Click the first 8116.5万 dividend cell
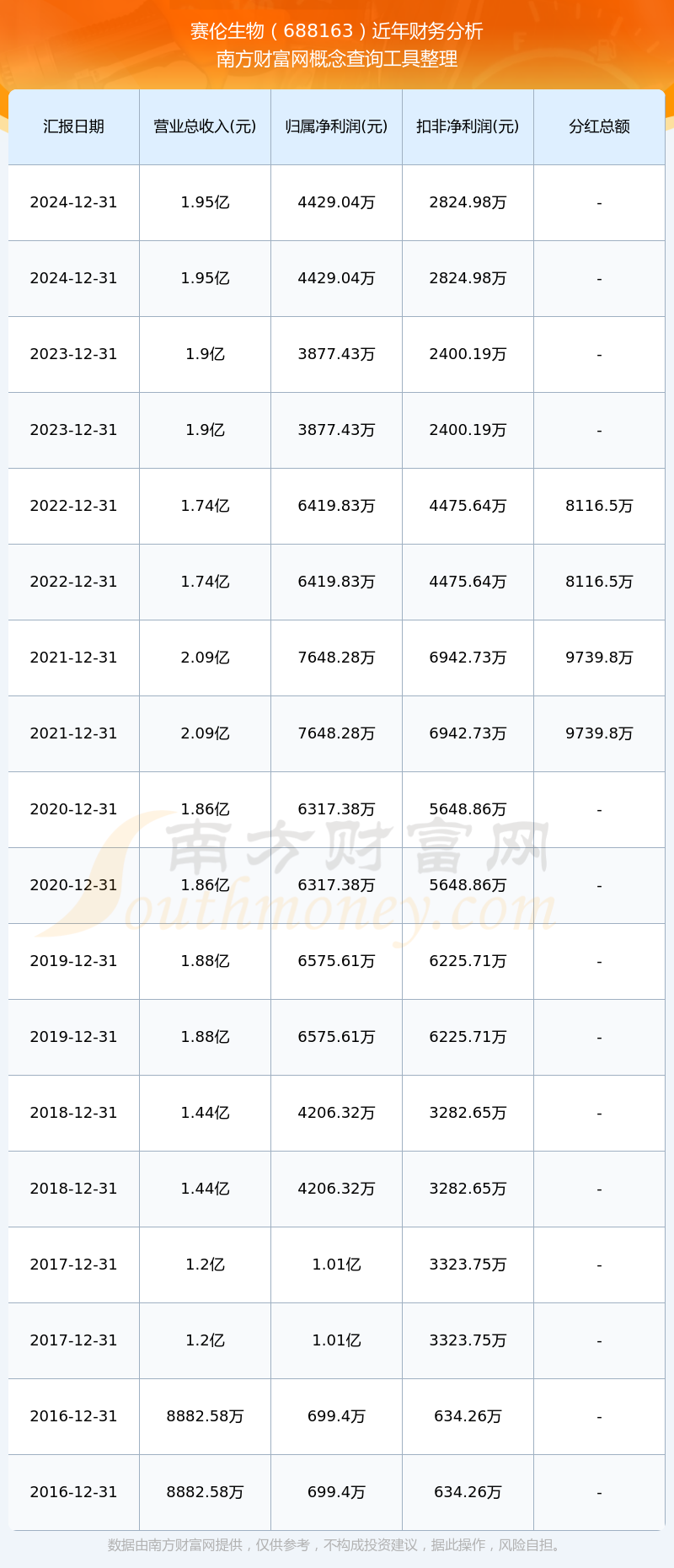The image size is (674, 1568). (599, 506)
